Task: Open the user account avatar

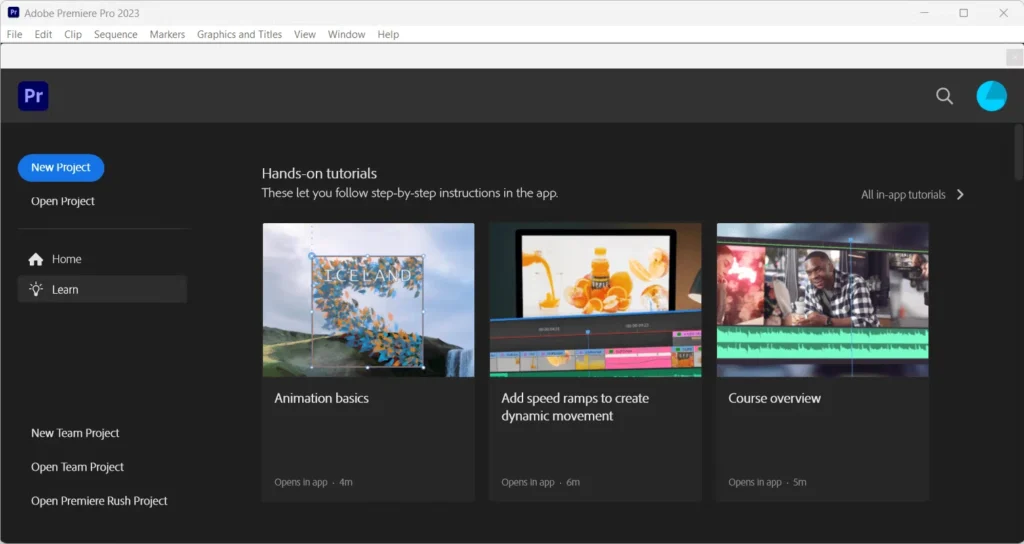Action: pos(991,96)
